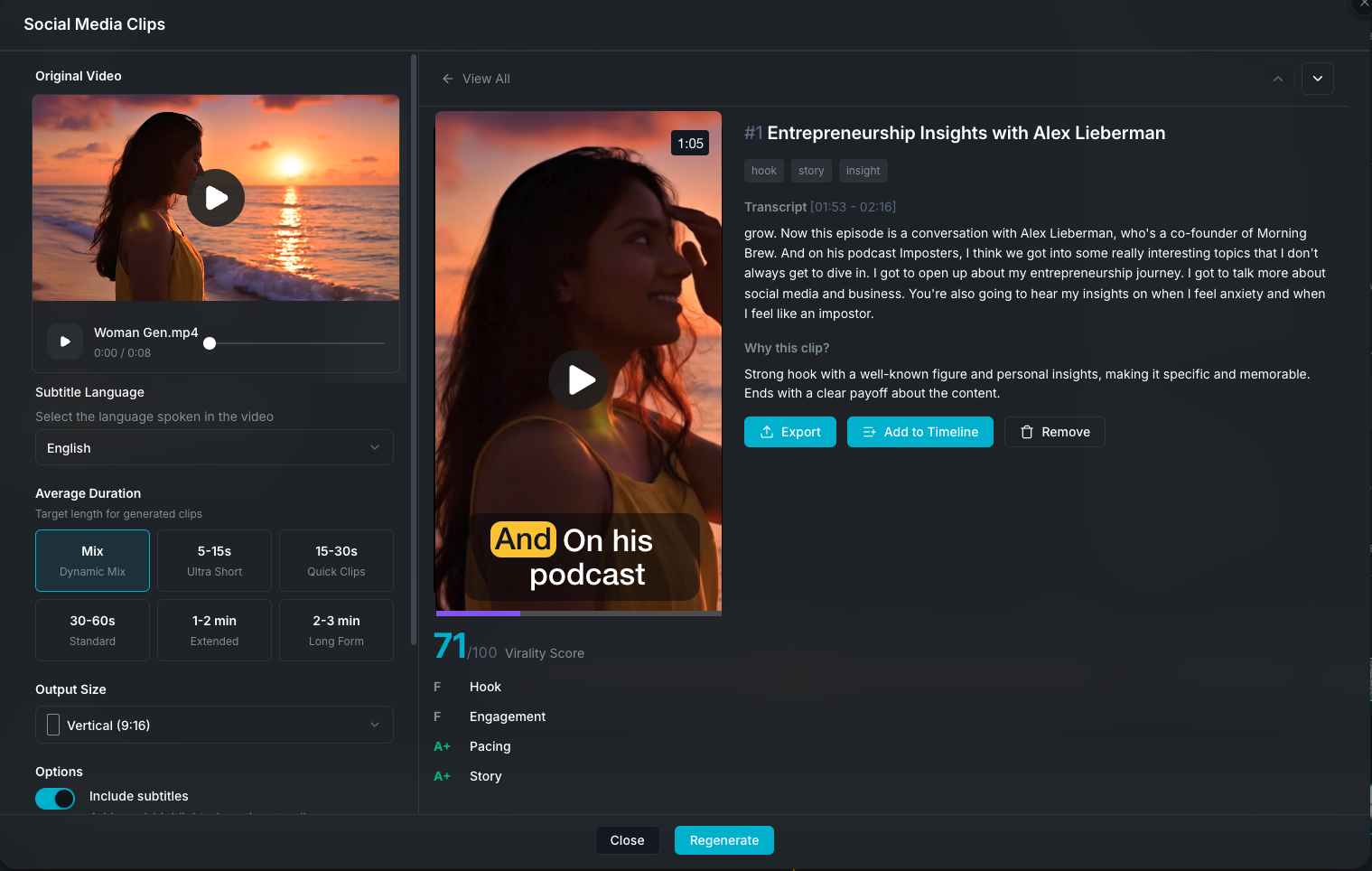Click the 71/100 Virality Score value
This screenshot has width=1372, height=871.
(x=465, y=646)
